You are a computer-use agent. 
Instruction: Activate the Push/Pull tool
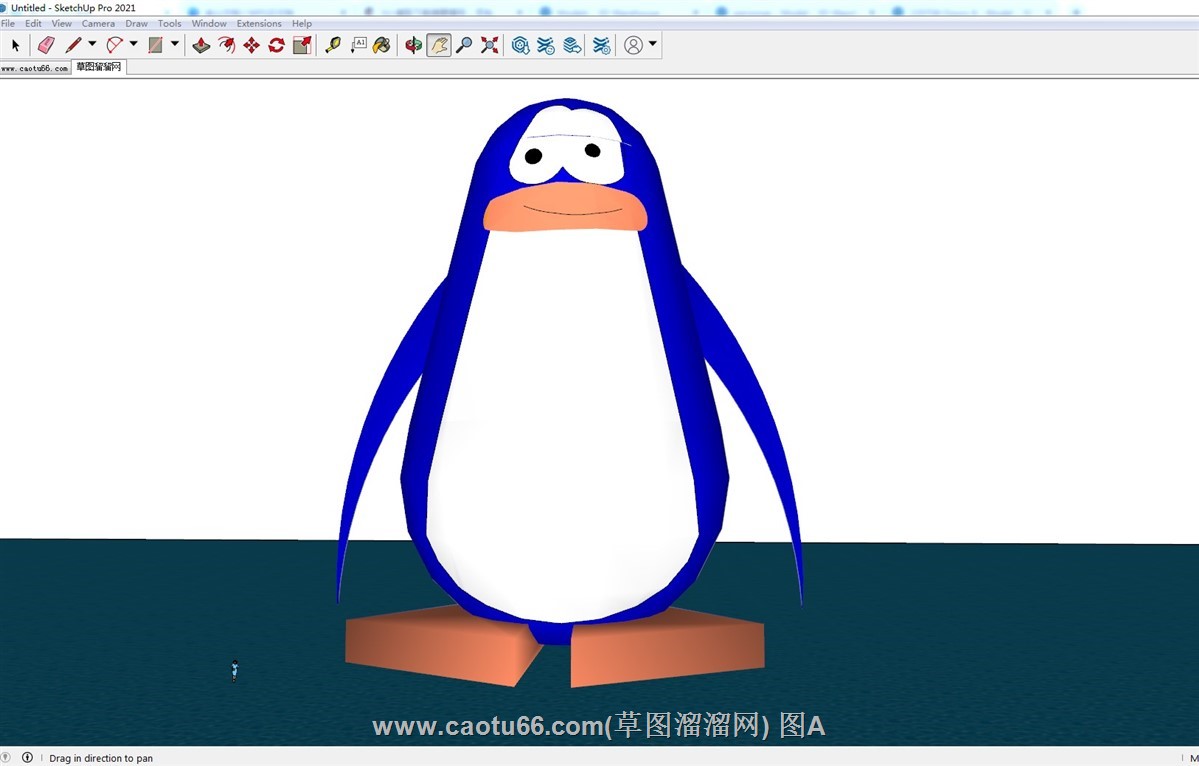point(201,45)
